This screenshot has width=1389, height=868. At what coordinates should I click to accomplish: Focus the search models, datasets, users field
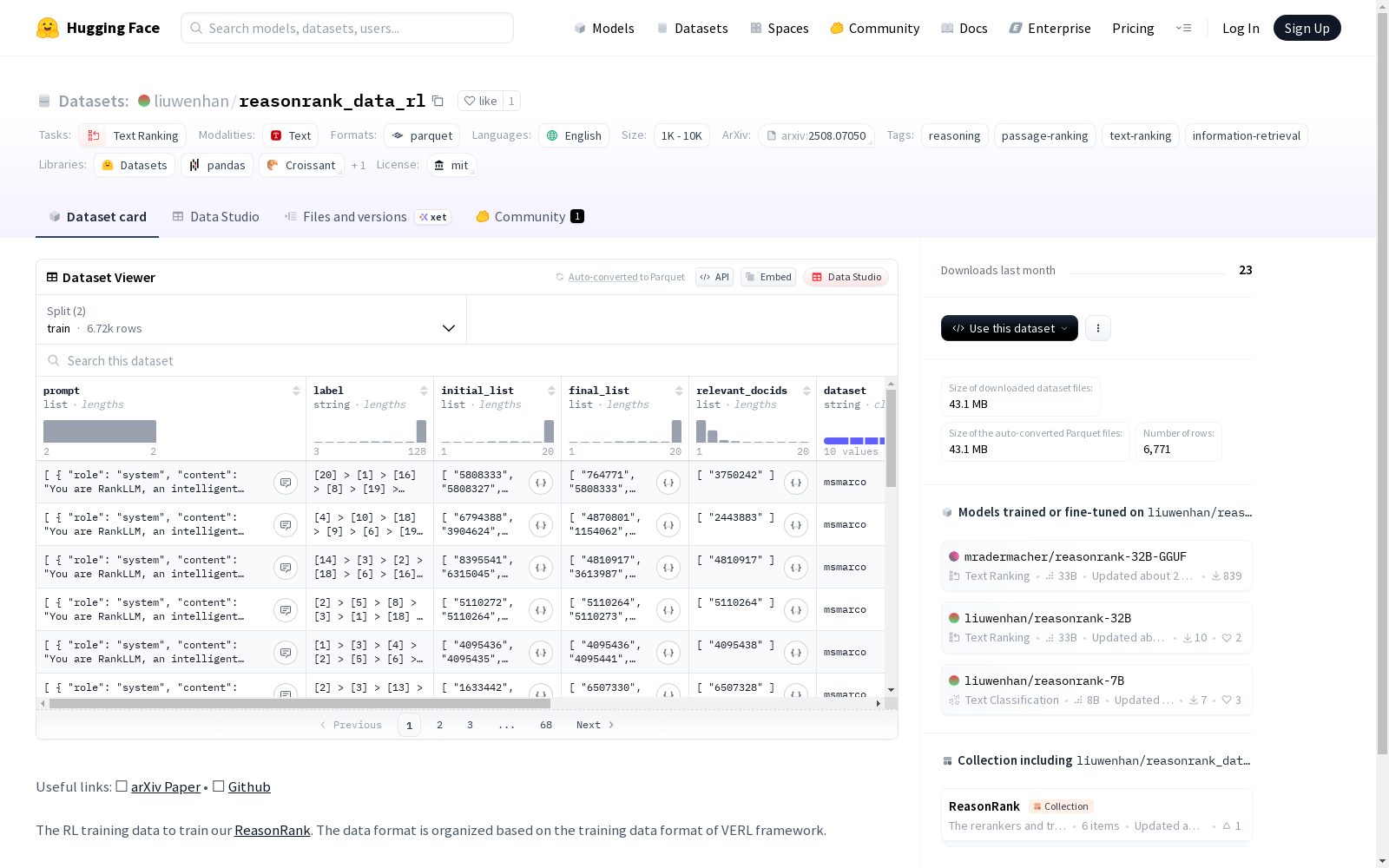pyautogui.click(x=347, y=28)
